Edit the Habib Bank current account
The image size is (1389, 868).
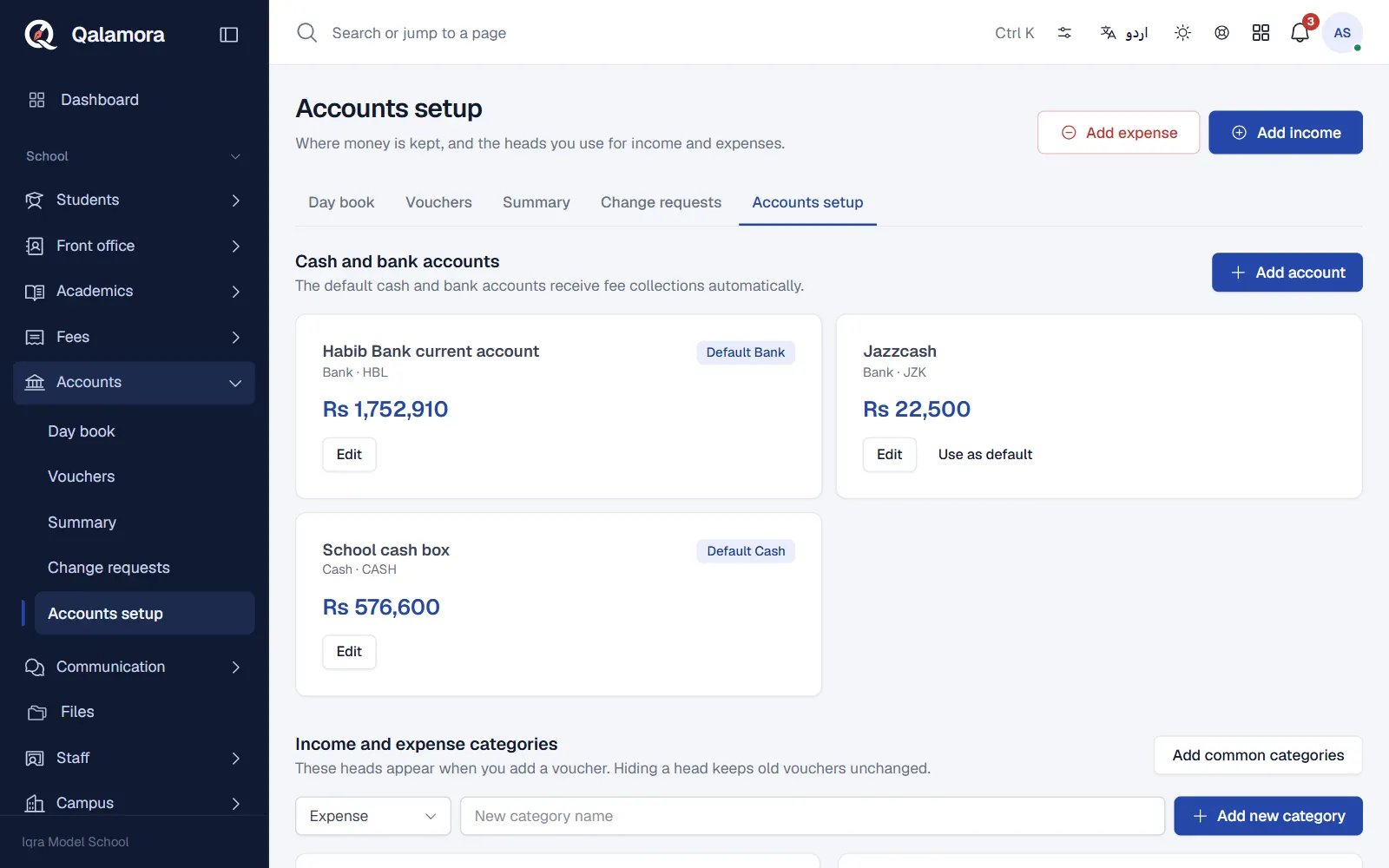[x=349, y=455]
